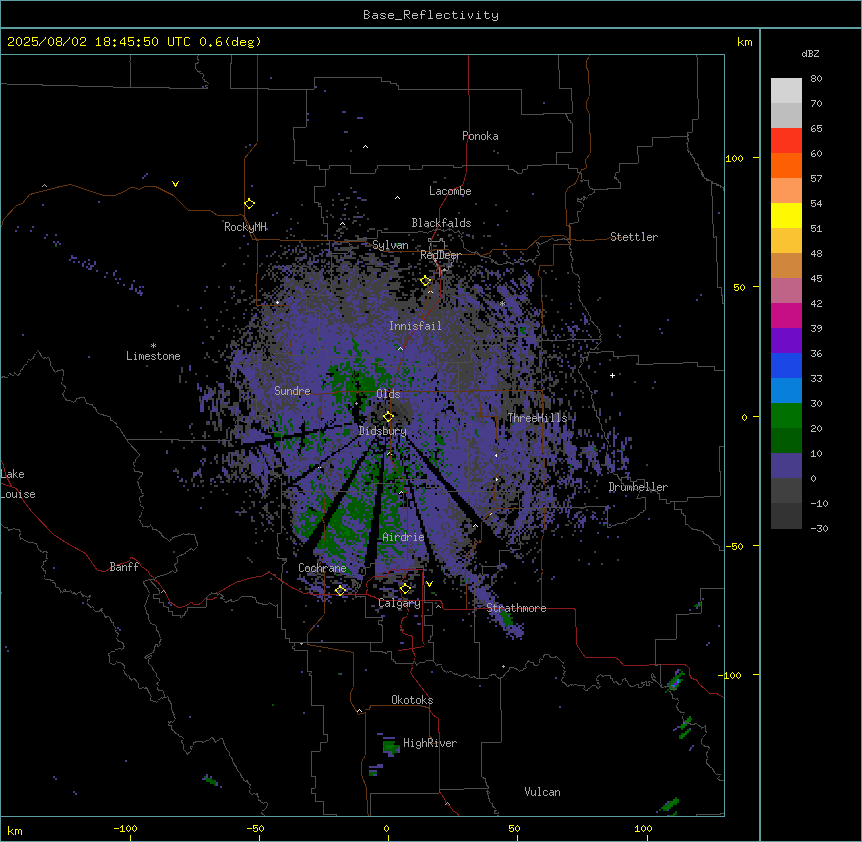
Task: Select the slate-purple swatch between 10 and 0
Action: [786, 466]
